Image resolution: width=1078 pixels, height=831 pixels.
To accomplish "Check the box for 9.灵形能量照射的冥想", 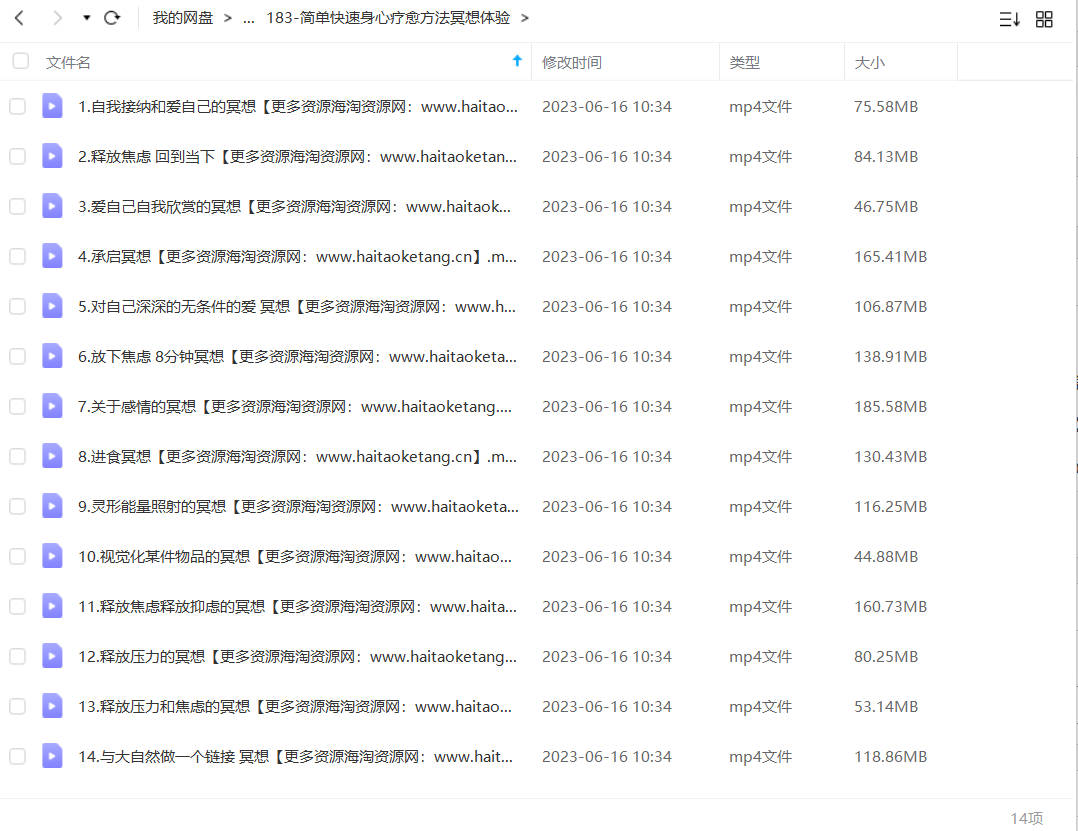I will (17, 507).
